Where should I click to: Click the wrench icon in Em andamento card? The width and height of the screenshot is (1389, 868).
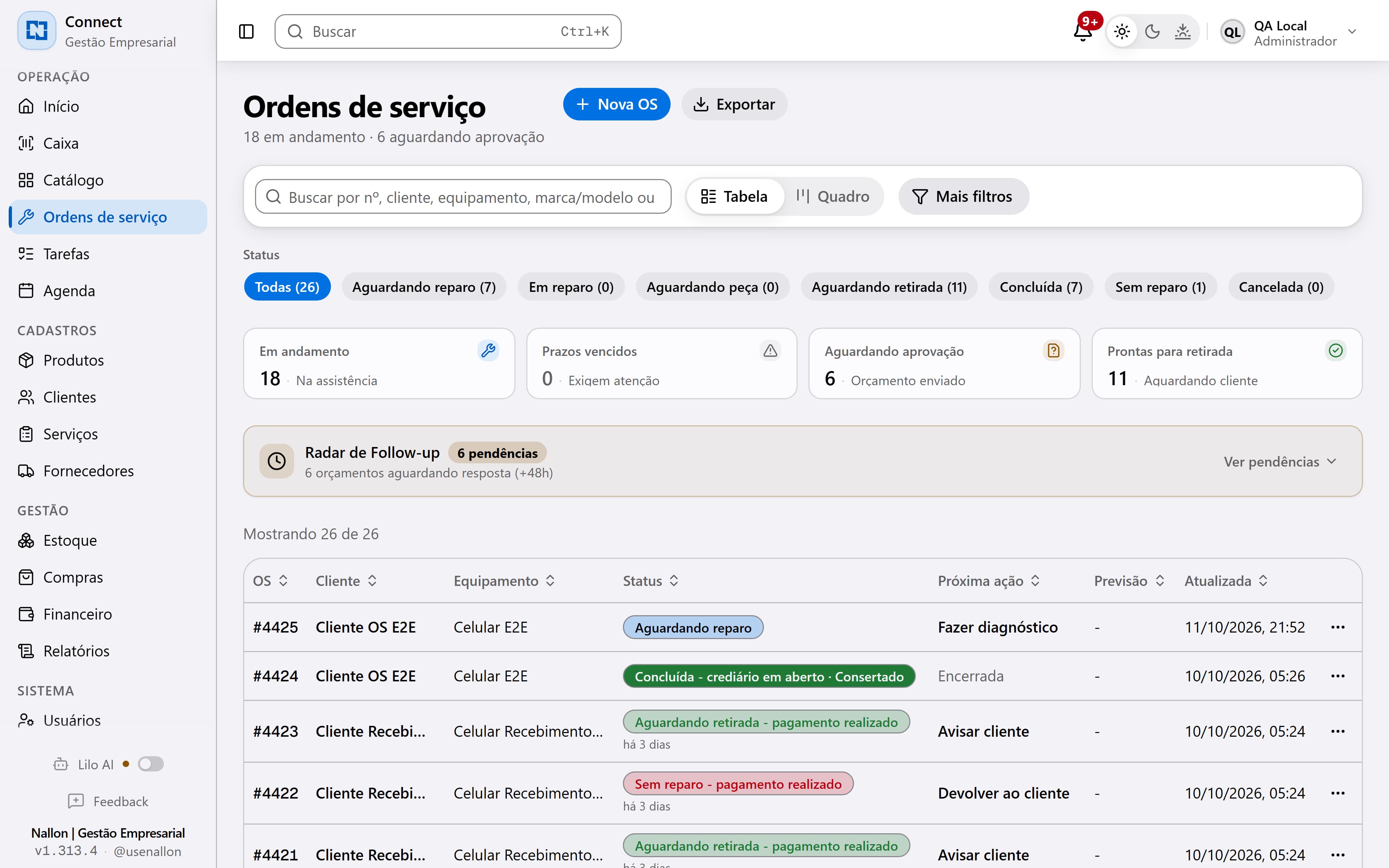click(x=488, y=350)
